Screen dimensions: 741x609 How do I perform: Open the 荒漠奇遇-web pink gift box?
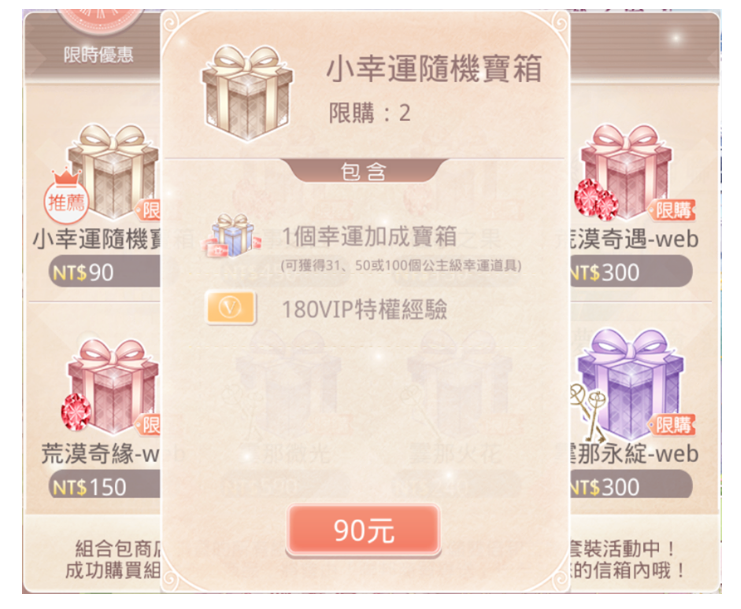pos(626,172)
